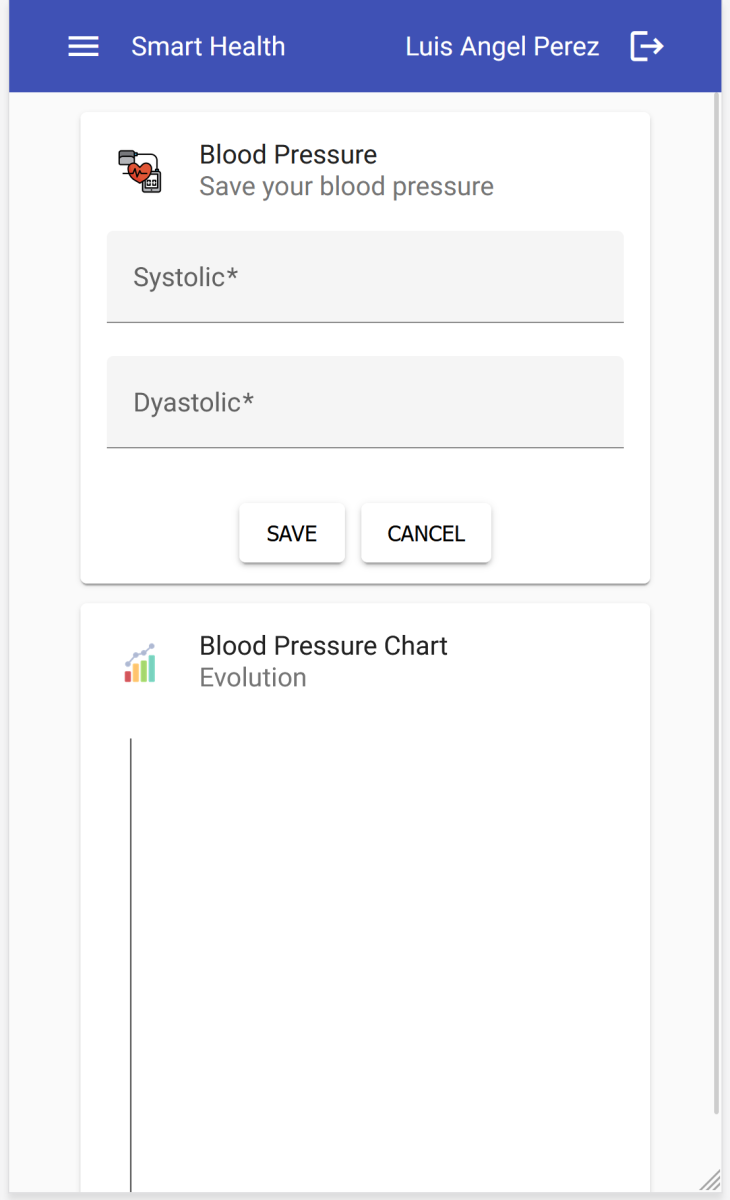This screenshot has height=1200, width=730.
Task: Click the logout icon in header
Action: click(x=647, y=47)
